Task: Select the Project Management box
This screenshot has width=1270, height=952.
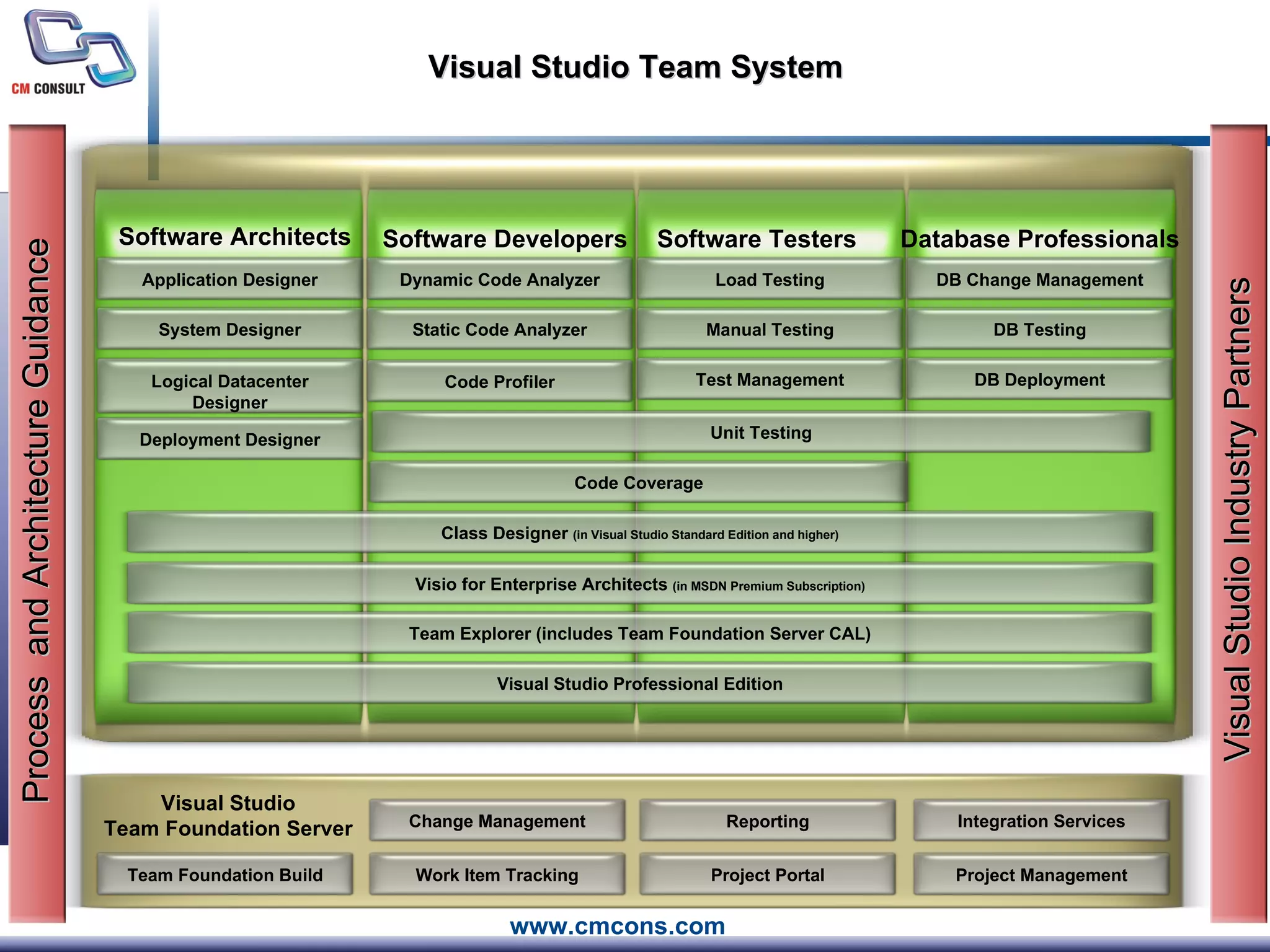Action: pyautogui.click(x=1041, y=875)
